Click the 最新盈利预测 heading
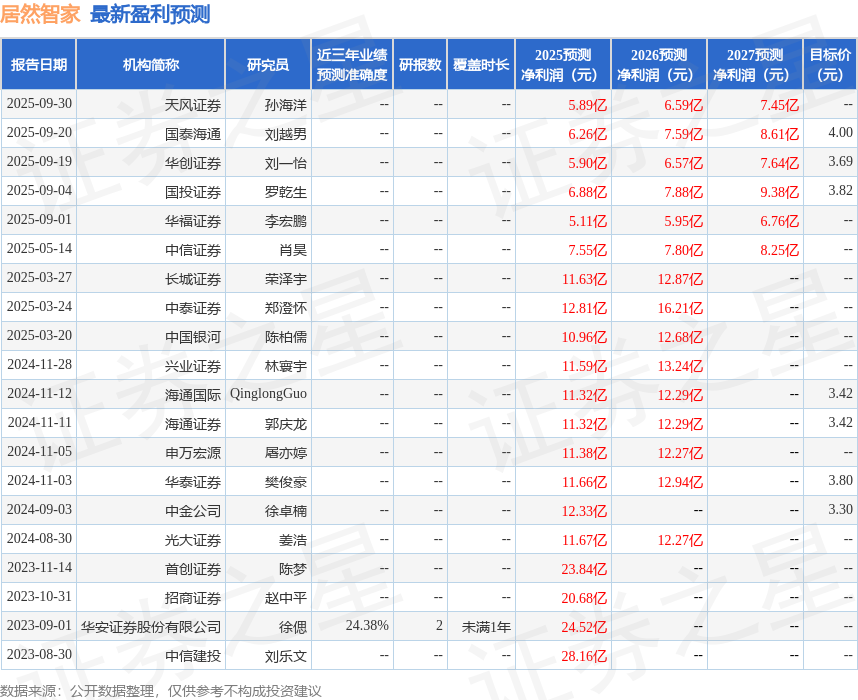This screenshot has height=700, width=858. [150, 14]
